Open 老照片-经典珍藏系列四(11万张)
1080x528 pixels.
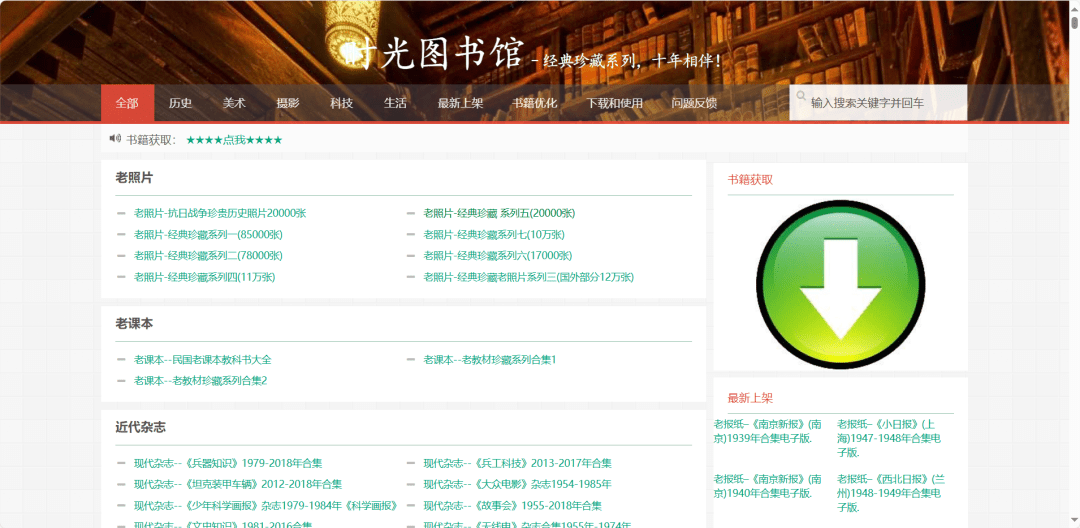pyautogui.click(x=205, y=277)
